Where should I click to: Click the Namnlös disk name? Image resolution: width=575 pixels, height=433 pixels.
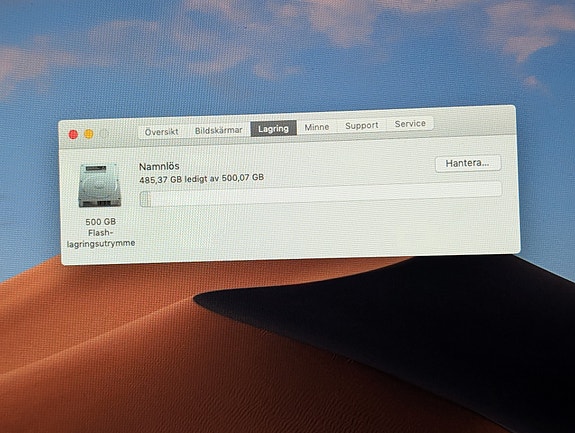pos(159,166)
